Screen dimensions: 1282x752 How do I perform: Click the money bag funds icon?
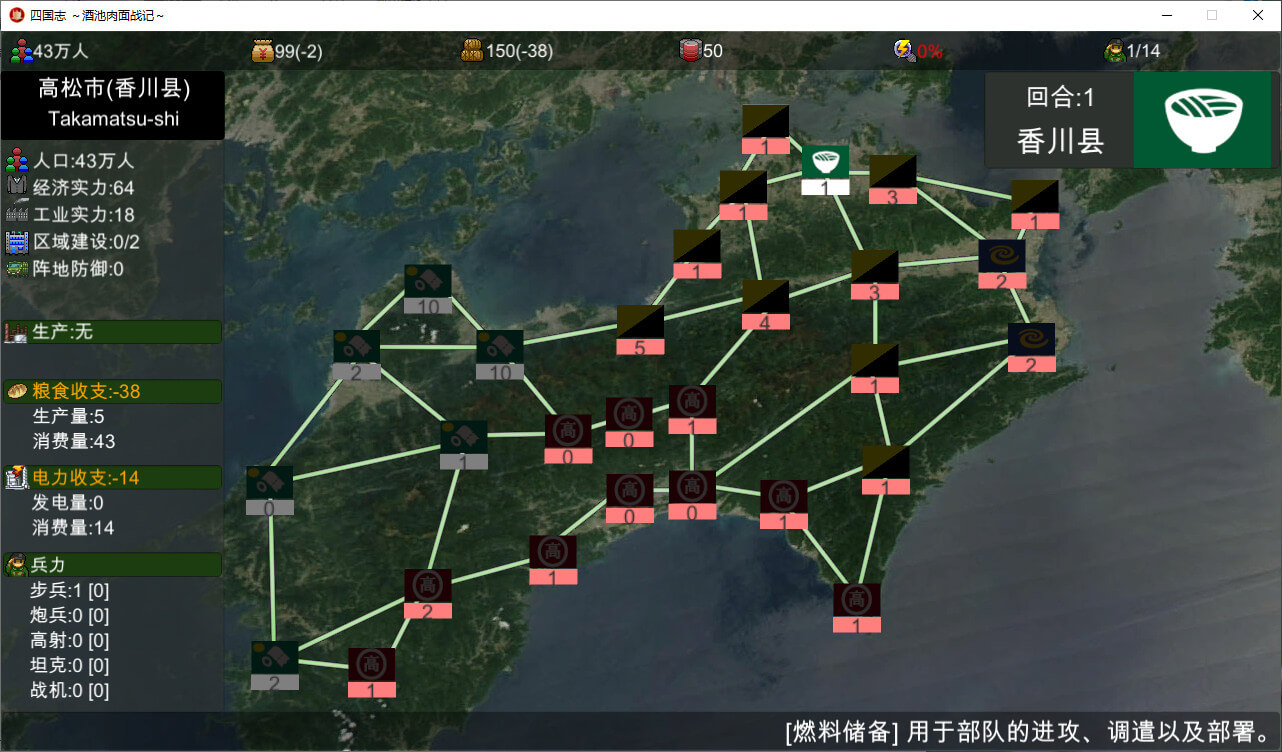(262, 51)
